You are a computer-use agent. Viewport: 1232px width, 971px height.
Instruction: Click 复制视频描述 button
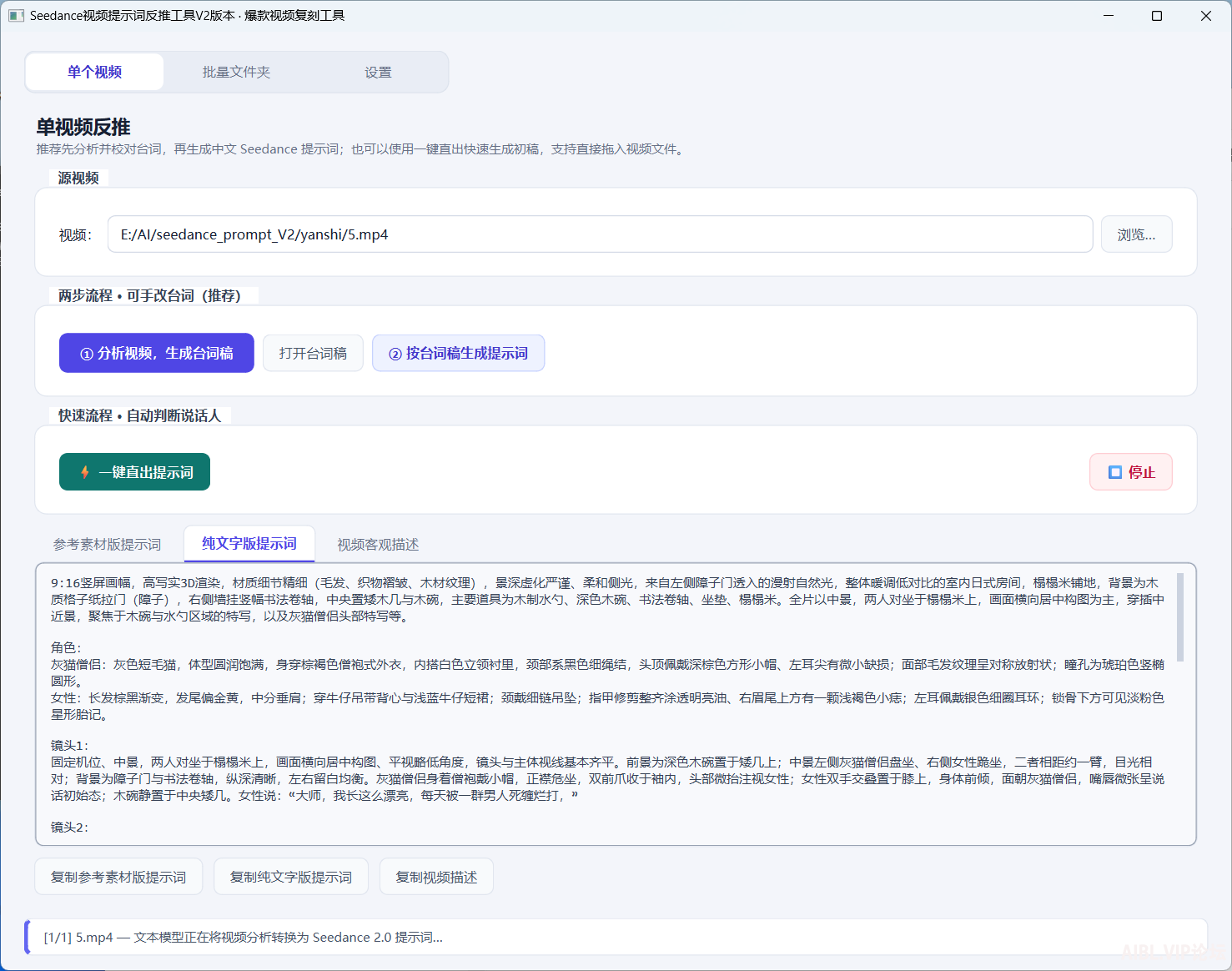tap(436, 877)
